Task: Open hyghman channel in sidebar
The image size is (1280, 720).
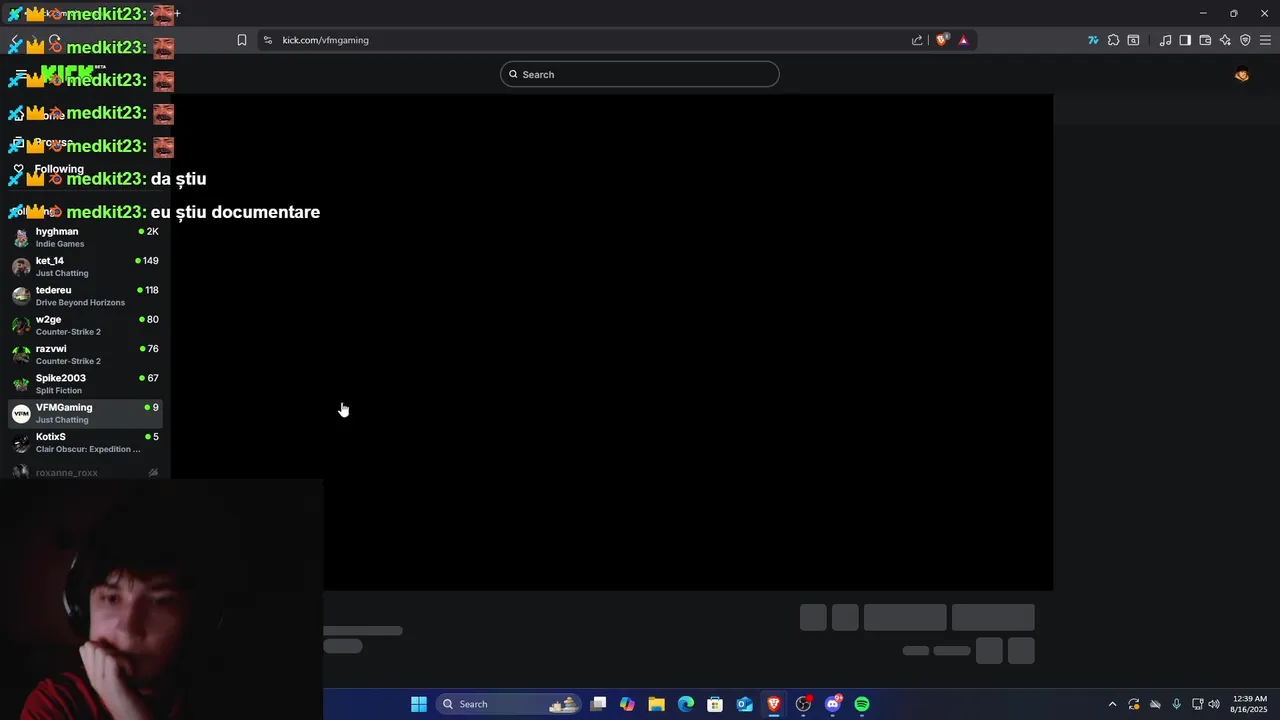Action: (x=85, y=237)
